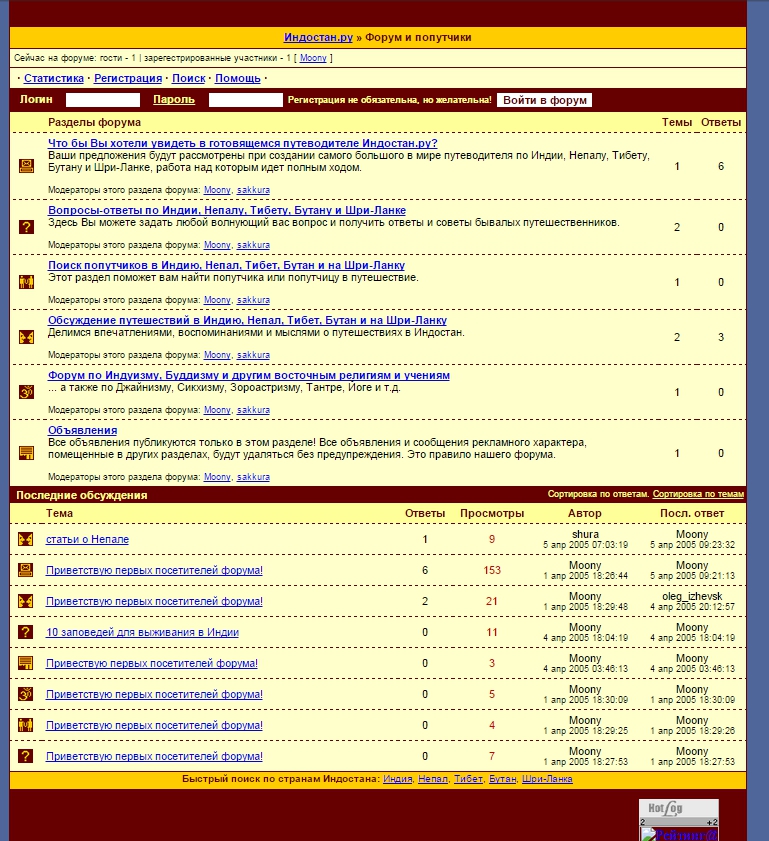This screenshot has width=769, height=841.
Task: Click the icon beside the 'Объявления' section
Action: tap(26, 453)
